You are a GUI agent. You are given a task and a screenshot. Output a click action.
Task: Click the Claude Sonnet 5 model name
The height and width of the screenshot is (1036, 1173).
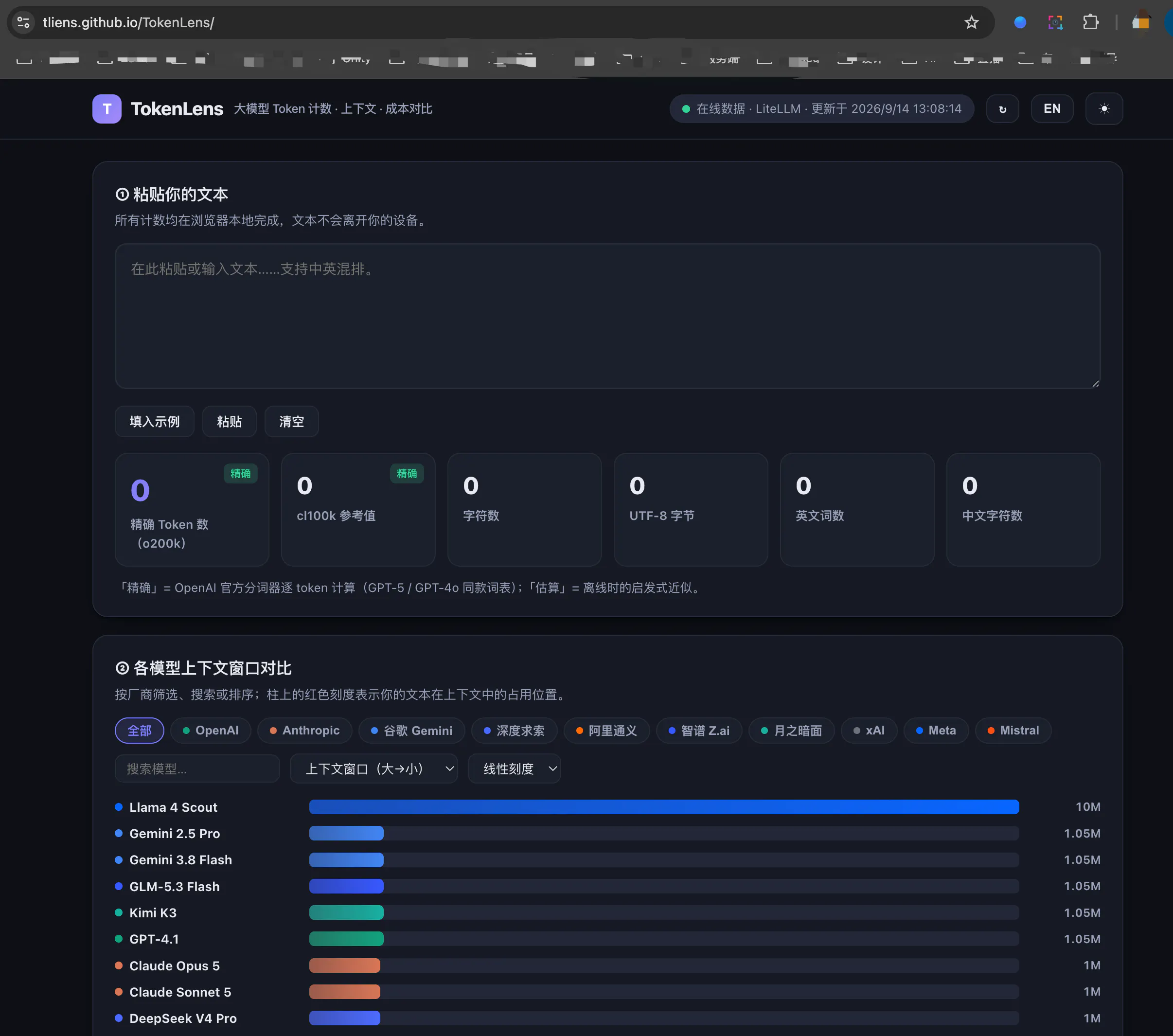[180, 992]
